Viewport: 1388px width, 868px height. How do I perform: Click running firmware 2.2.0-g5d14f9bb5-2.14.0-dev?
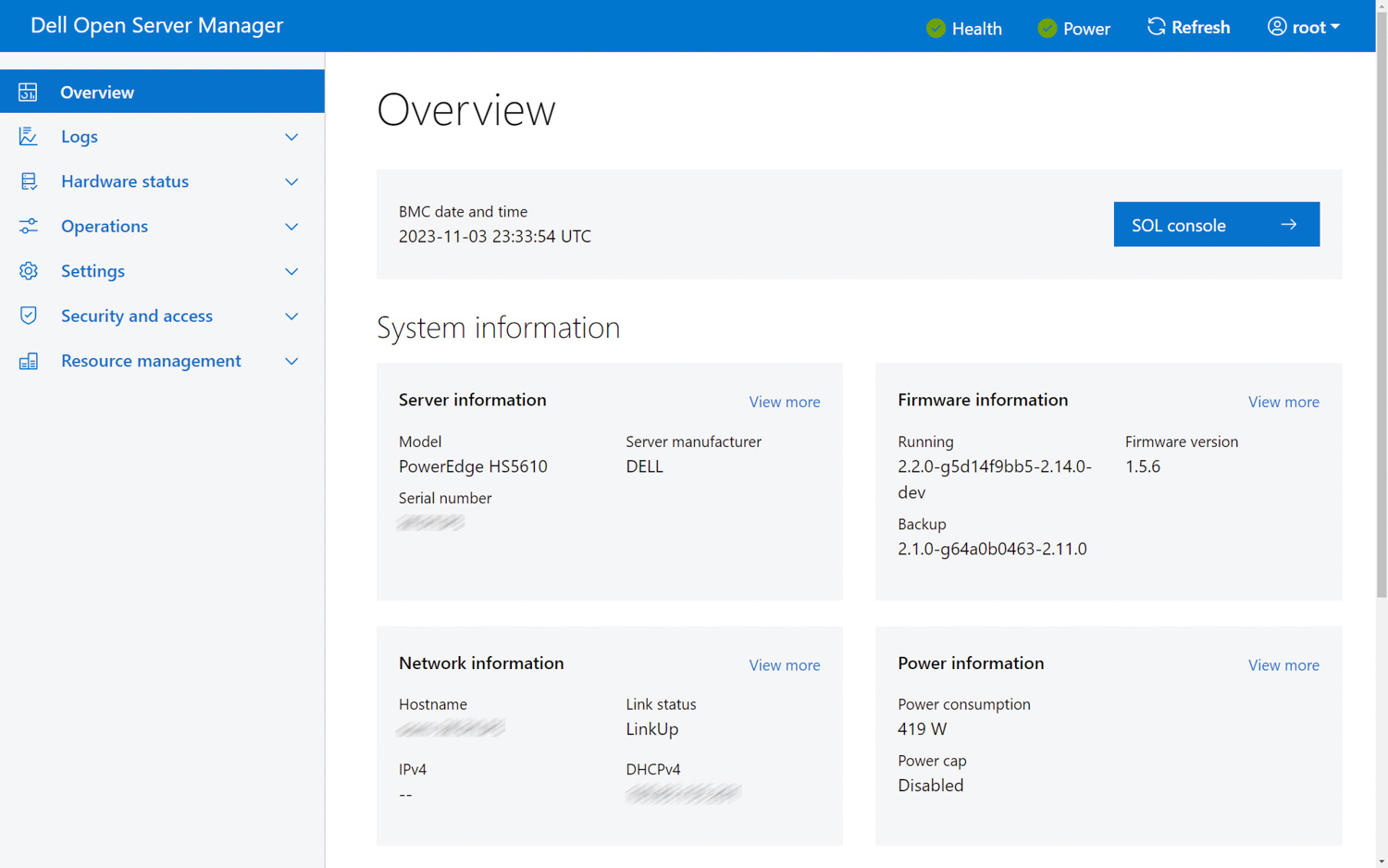(x=995, y=479)
